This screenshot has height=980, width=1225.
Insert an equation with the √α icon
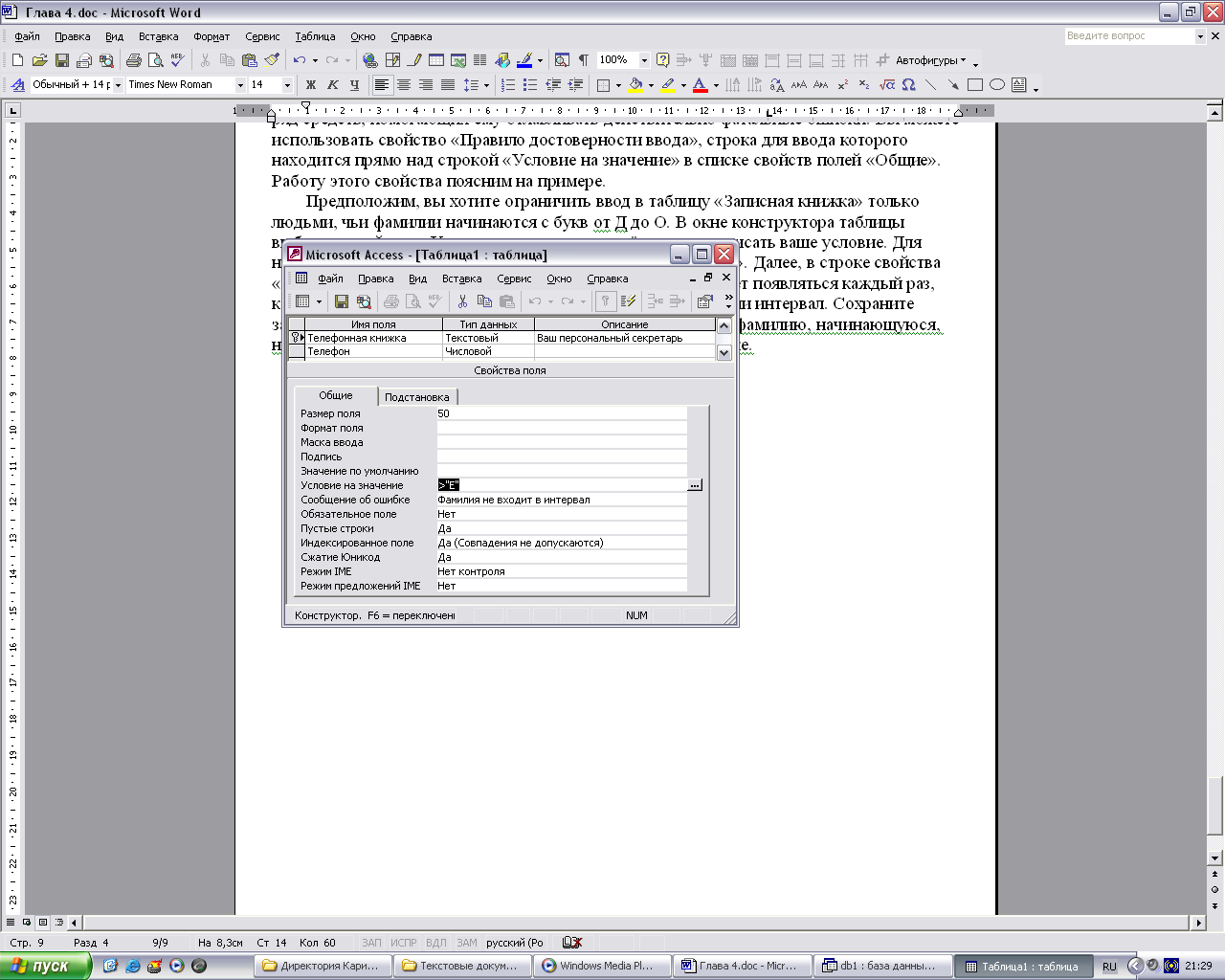point(887,85)
